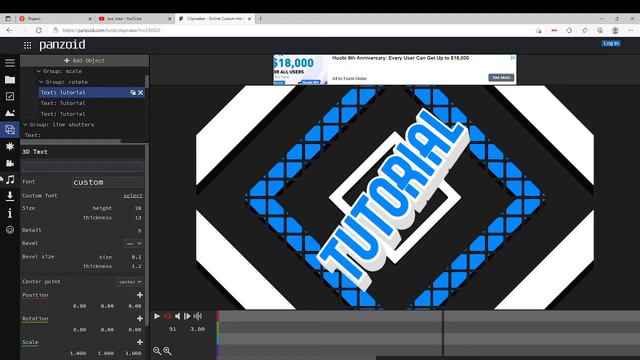The image size is (640, 360).
Task: Add keyframe with Rotation plus icon
Action: (x=140, y=318)
